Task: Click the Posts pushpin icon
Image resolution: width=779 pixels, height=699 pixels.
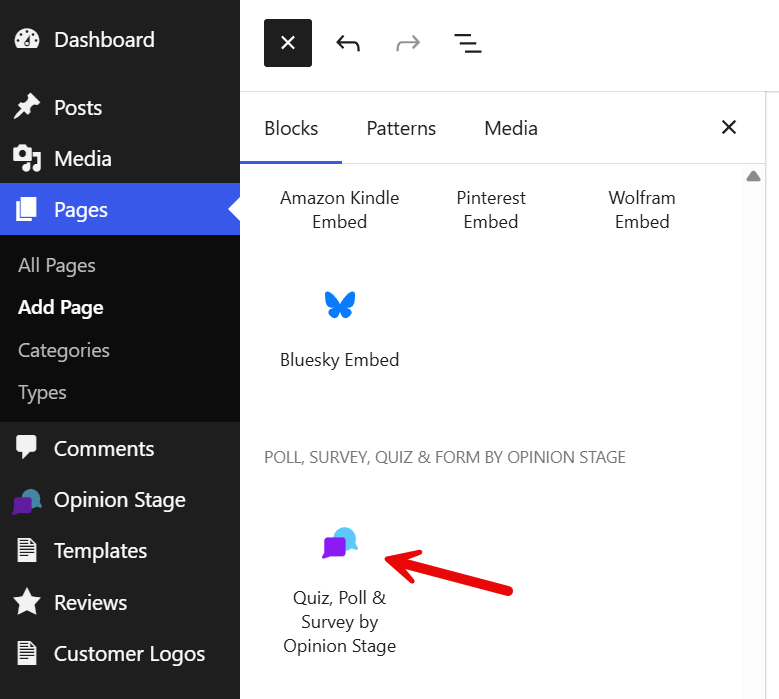Action: pos(27,106)
